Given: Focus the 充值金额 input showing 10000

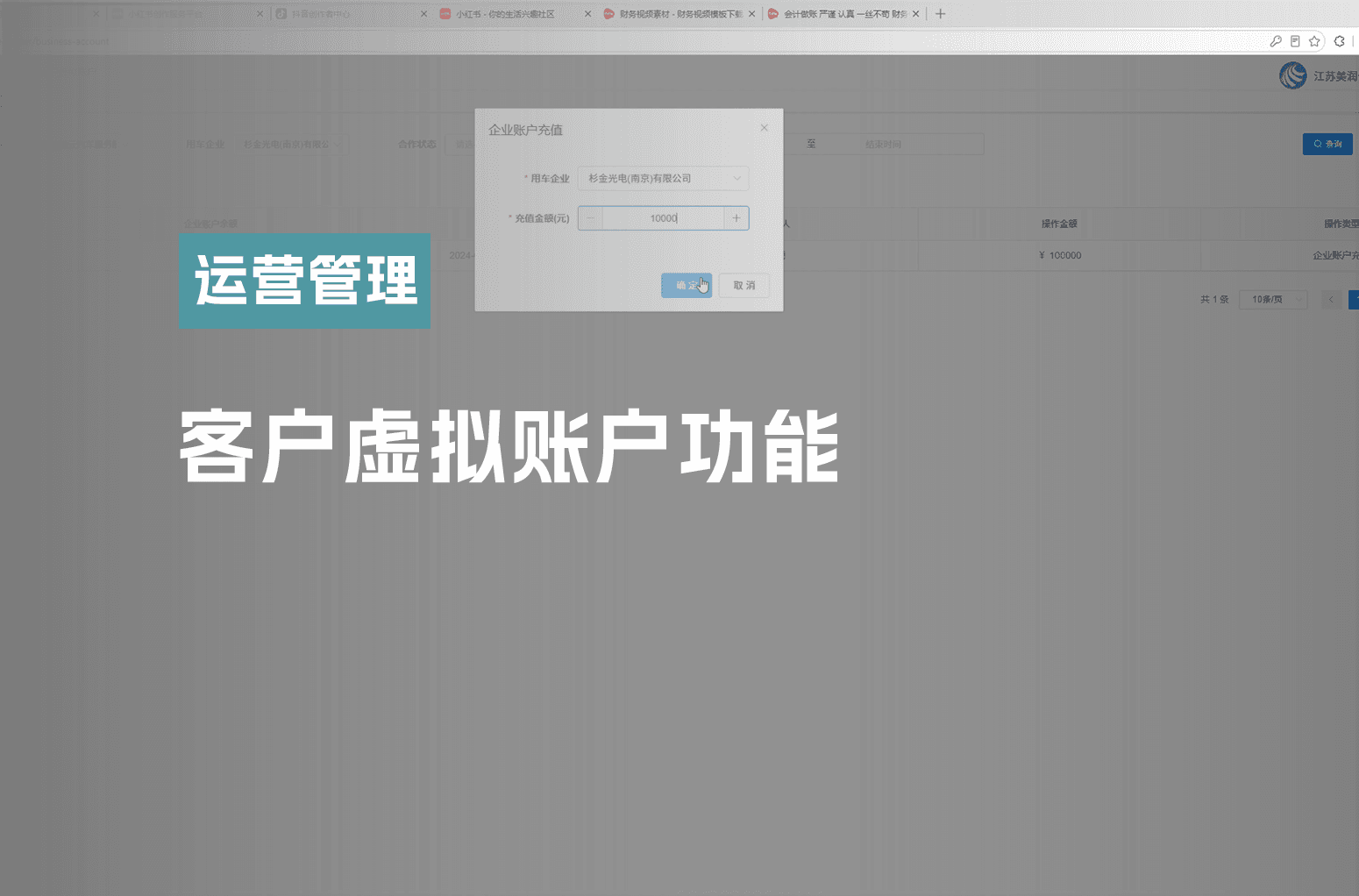Looking at the screenshot, I should 663,218.
